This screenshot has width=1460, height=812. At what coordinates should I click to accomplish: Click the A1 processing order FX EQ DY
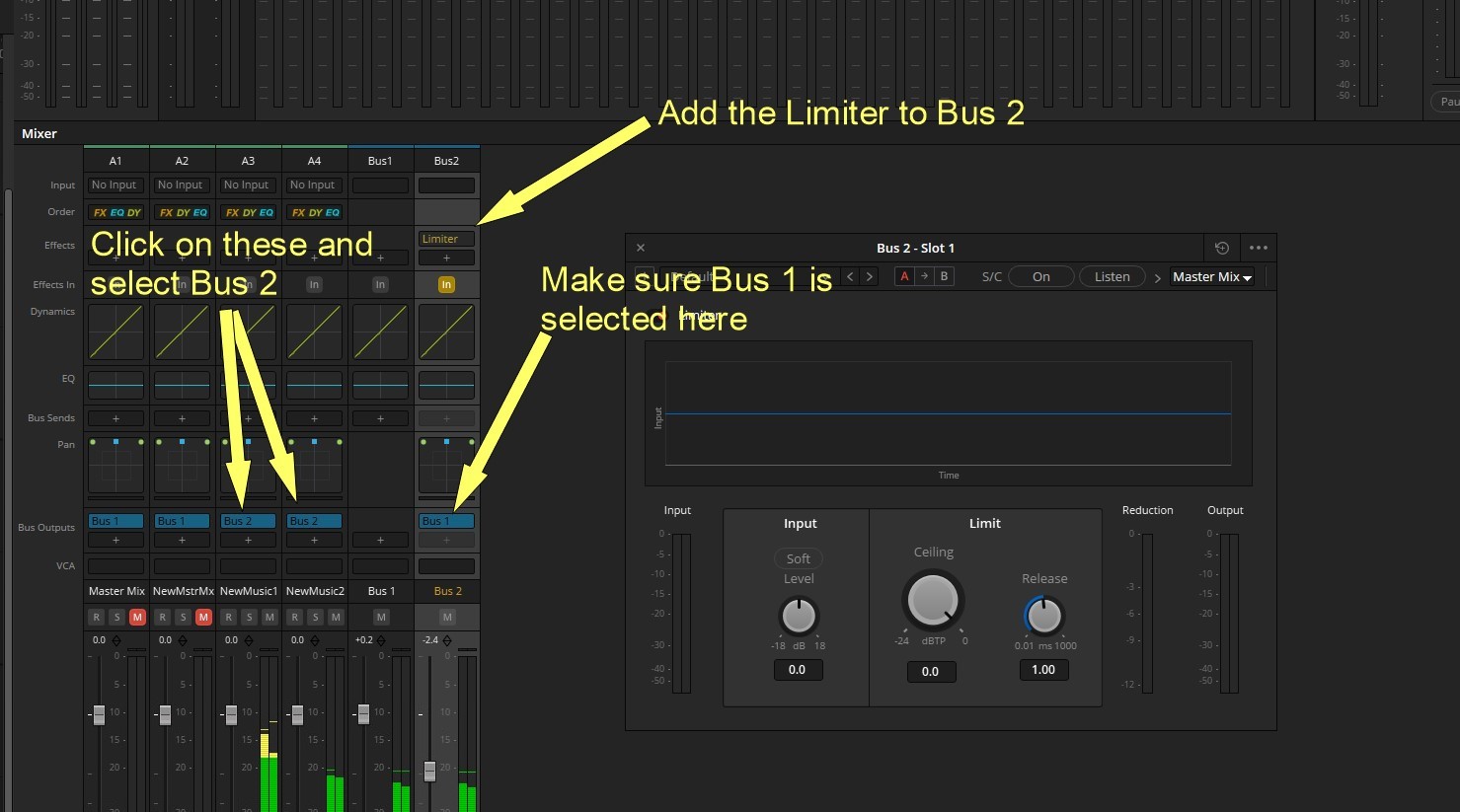tap(116, 212)
